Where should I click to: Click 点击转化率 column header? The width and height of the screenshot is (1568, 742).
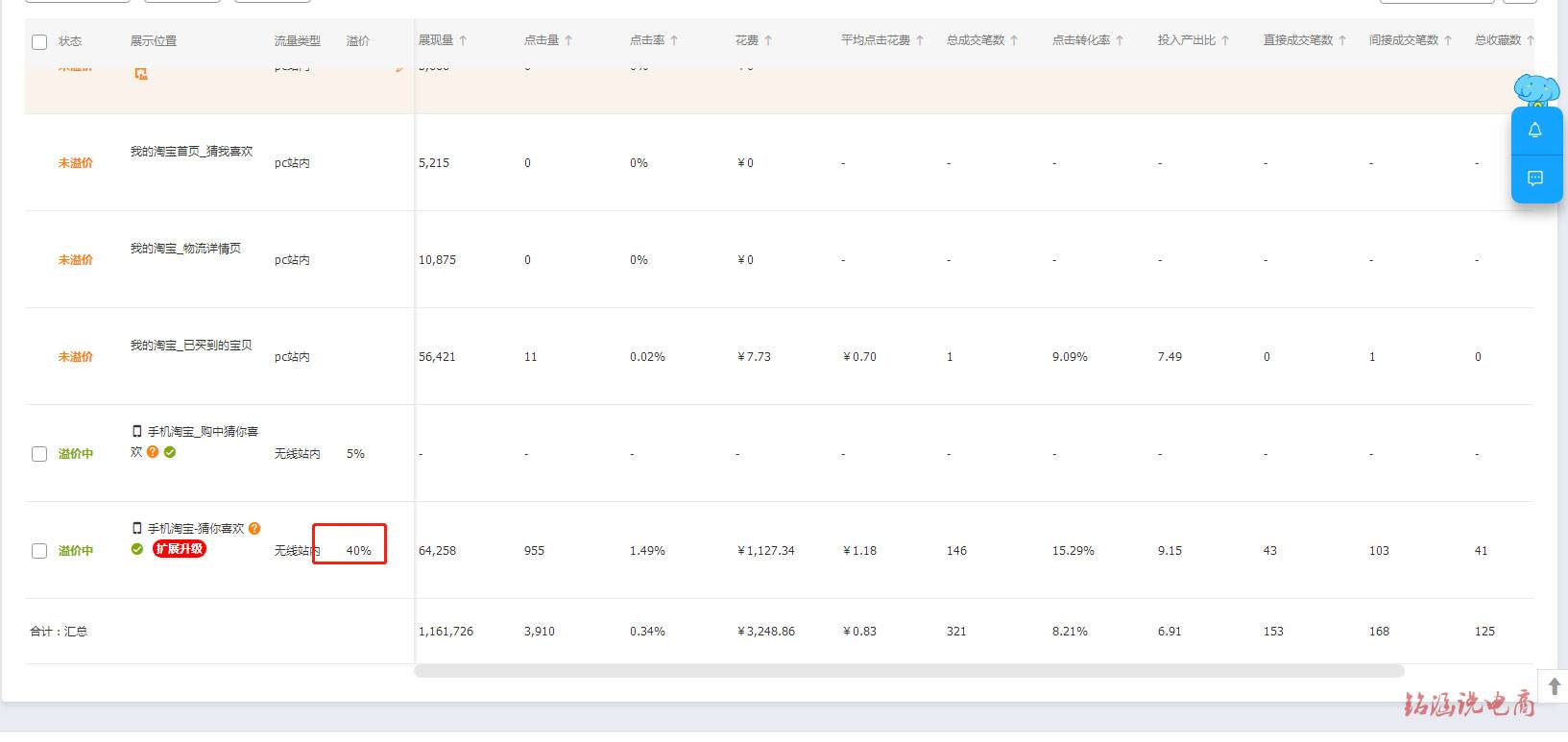[x=1081, y=40]
